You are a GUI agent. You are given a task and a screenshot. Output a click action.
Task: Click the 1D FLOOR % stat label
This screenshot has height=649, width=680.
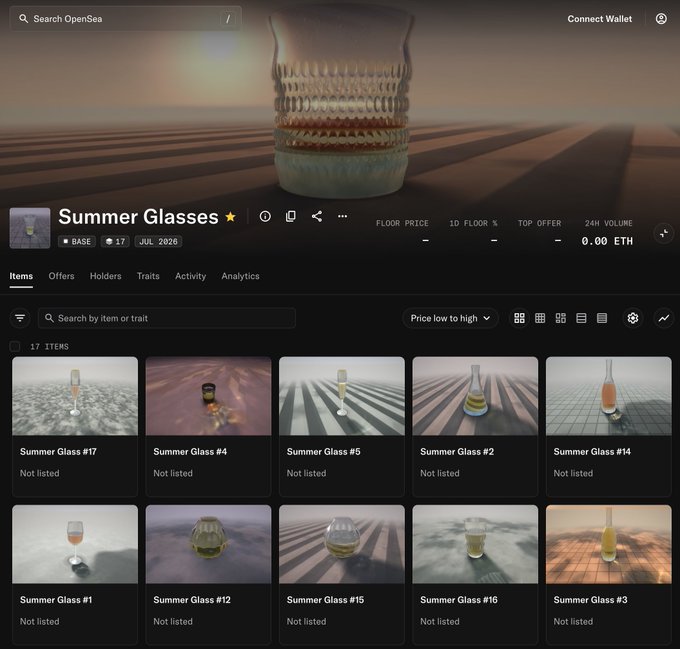point(473,223)
